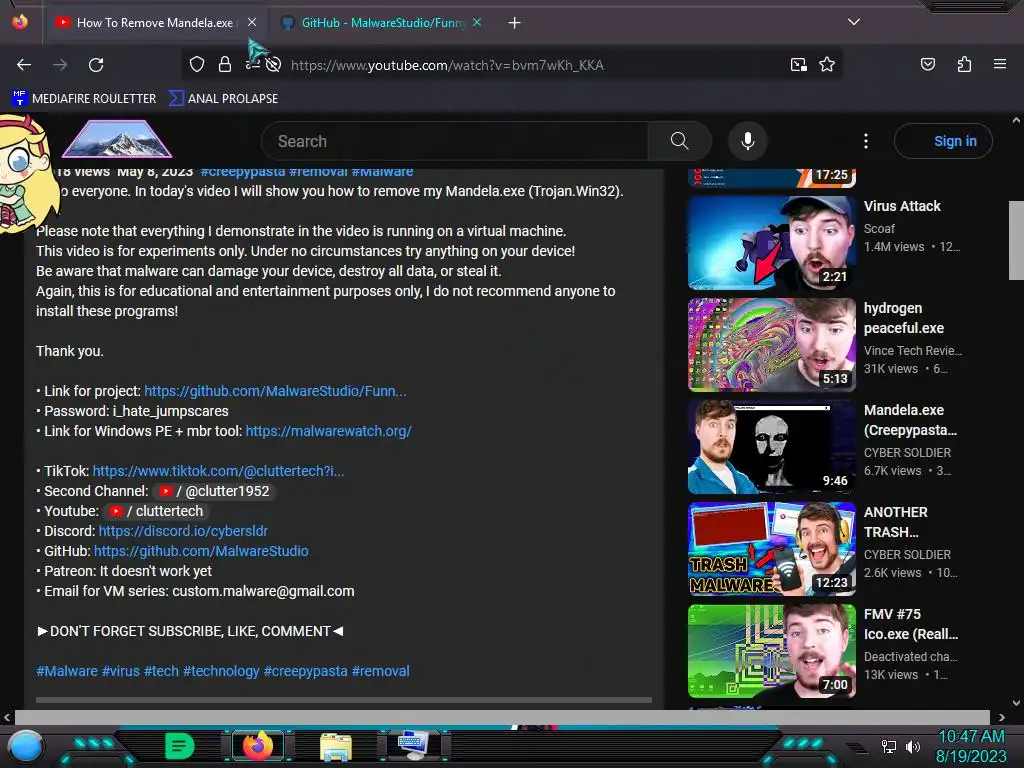
Task: Click the Firefox icon on taskbar
Action: 257,745
